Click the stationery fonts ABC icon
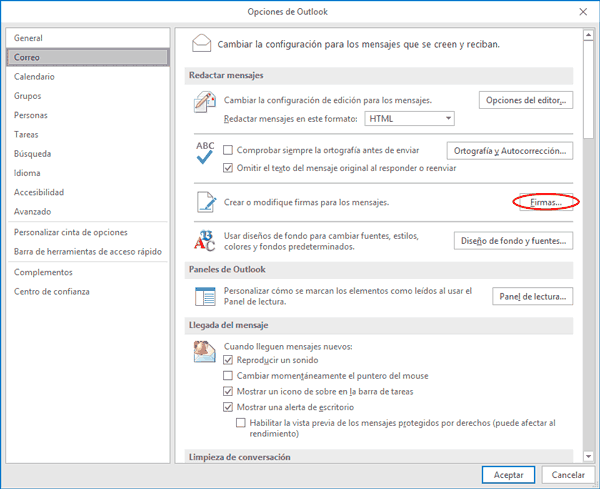The width and height of the screenshot is (600, 489). point(205,241)
